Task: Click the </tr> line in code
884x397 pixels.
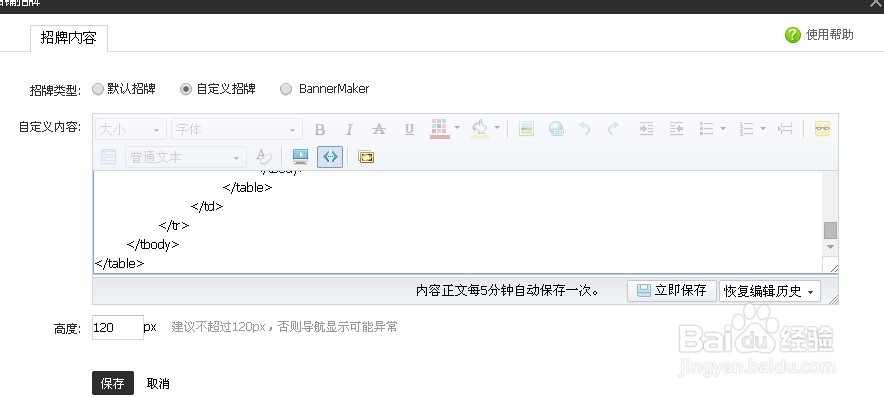Action: pyautogui.click(x=174, y=226)
